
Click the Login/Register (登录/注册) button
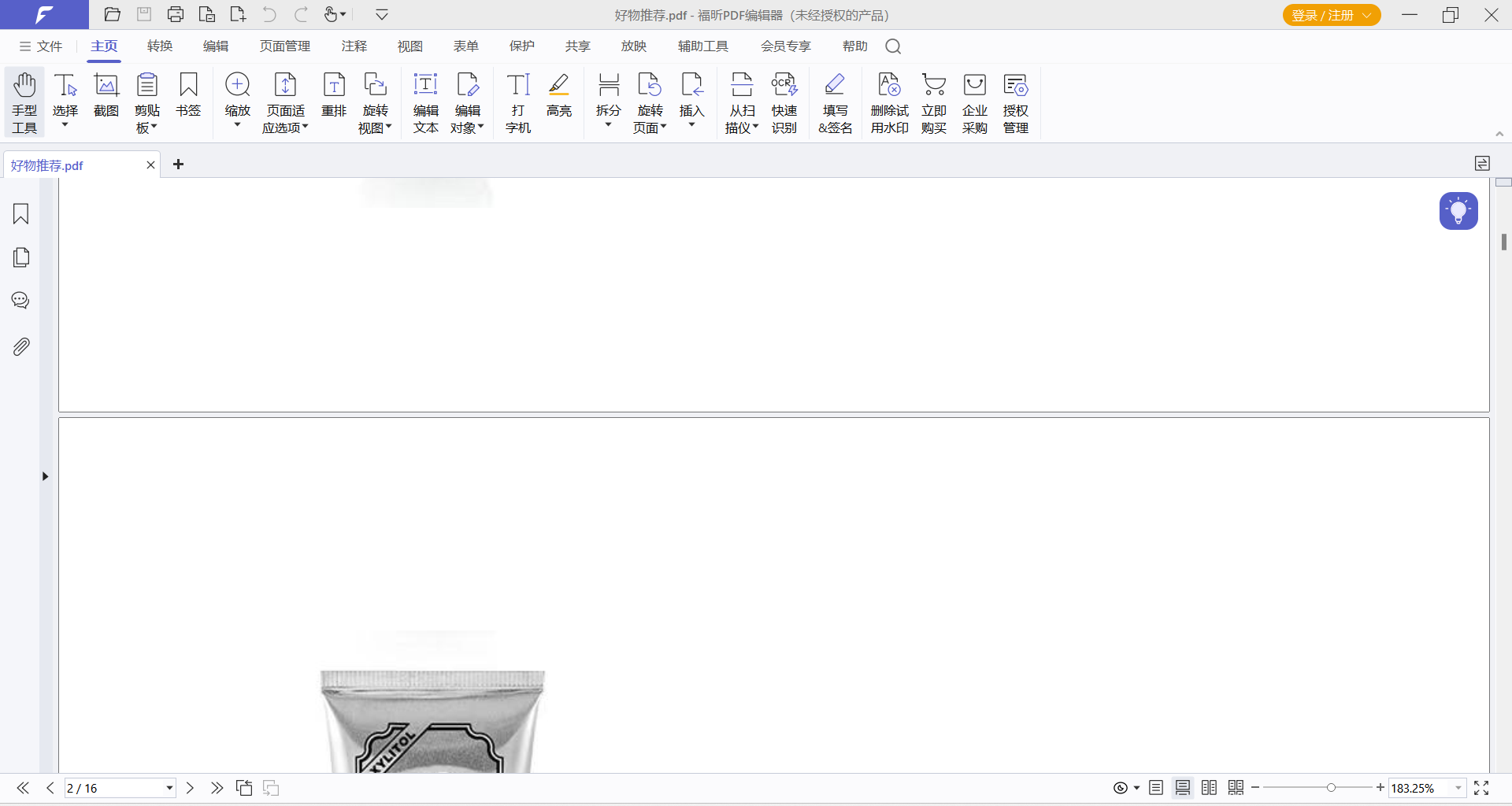pos(1332,15)
